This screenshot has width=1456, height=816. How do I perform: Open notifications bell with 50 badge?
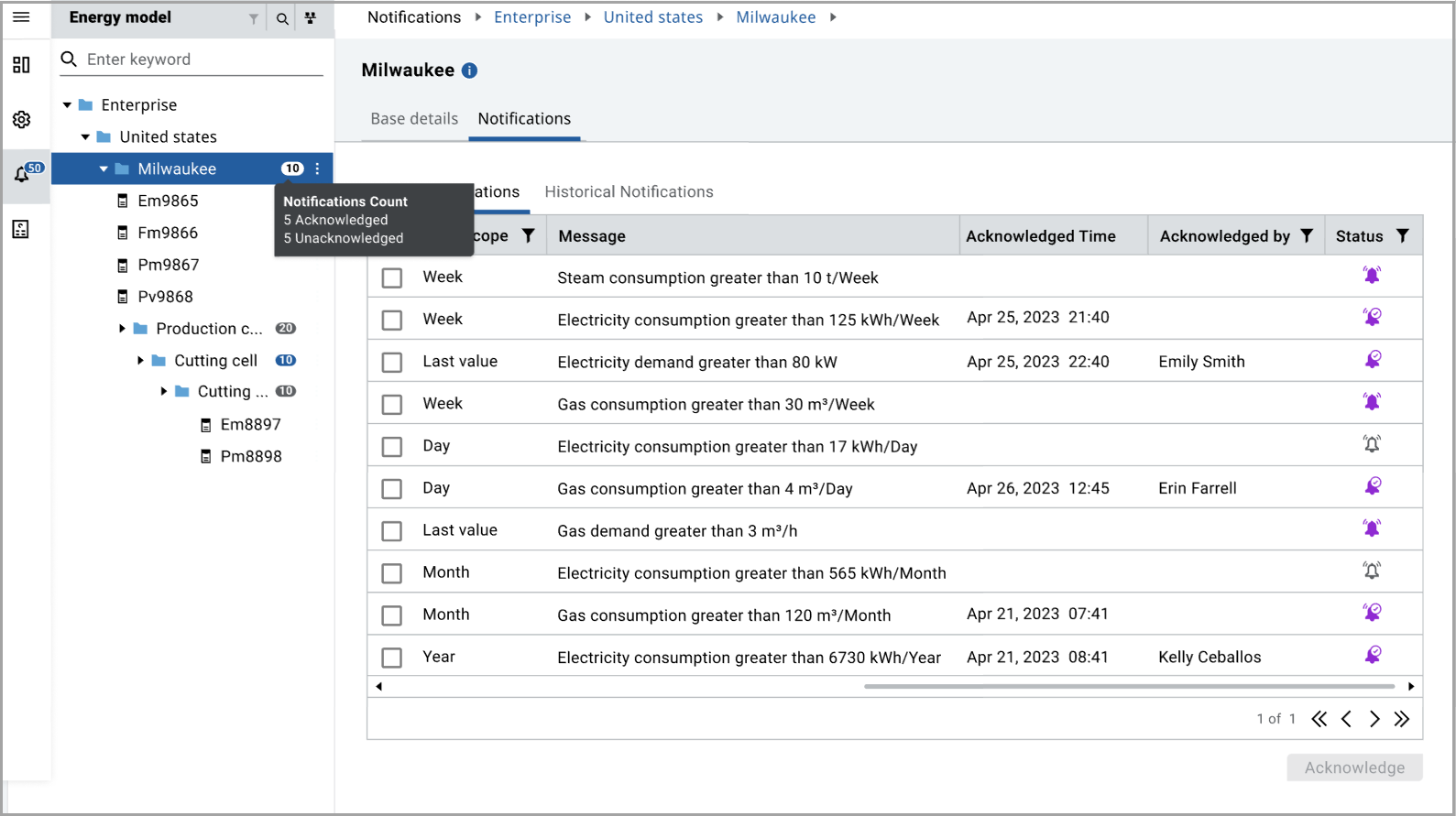(x=24, y=173)
